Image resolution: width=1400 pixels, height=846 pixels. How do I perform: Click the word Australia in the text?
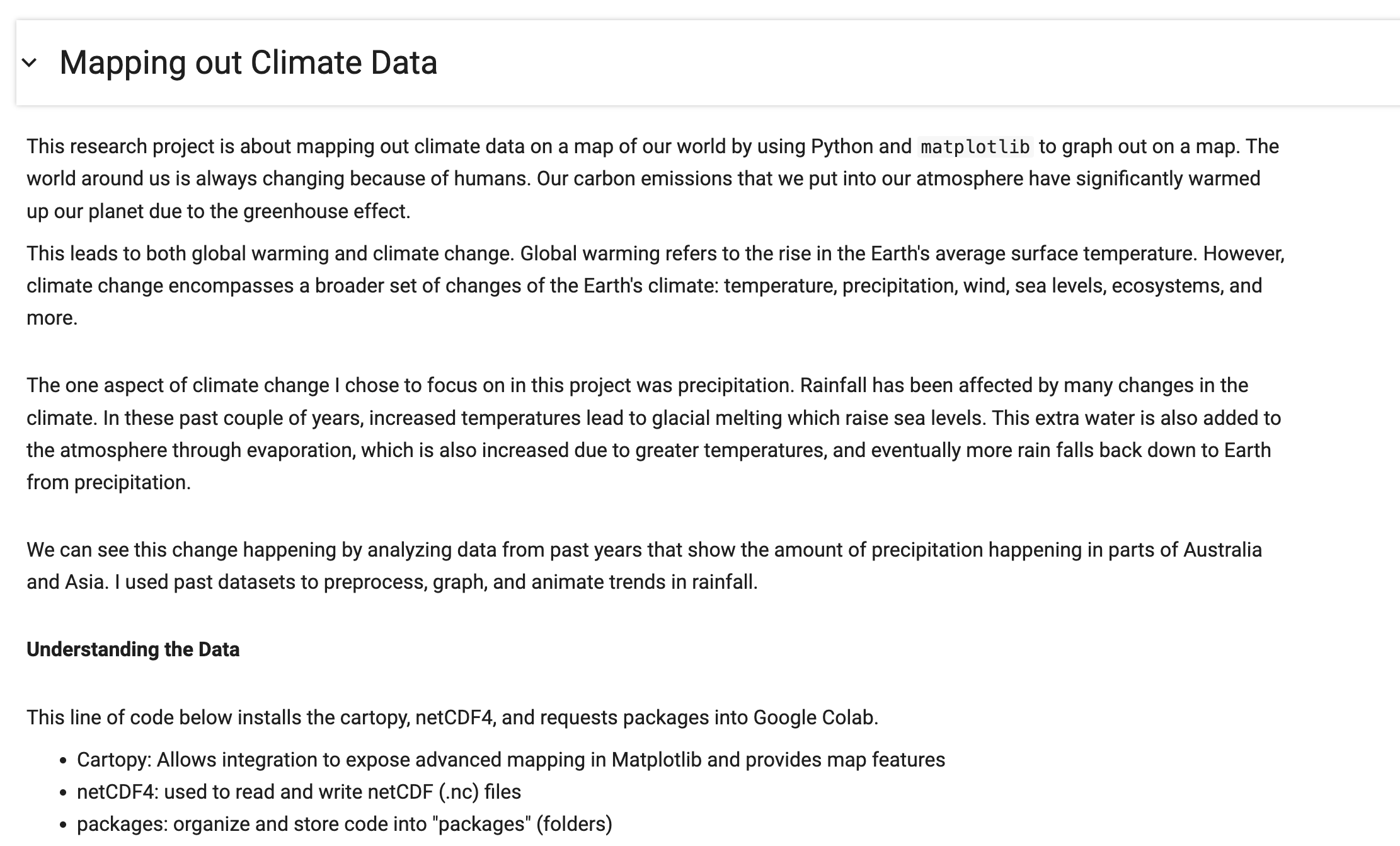1222,550
